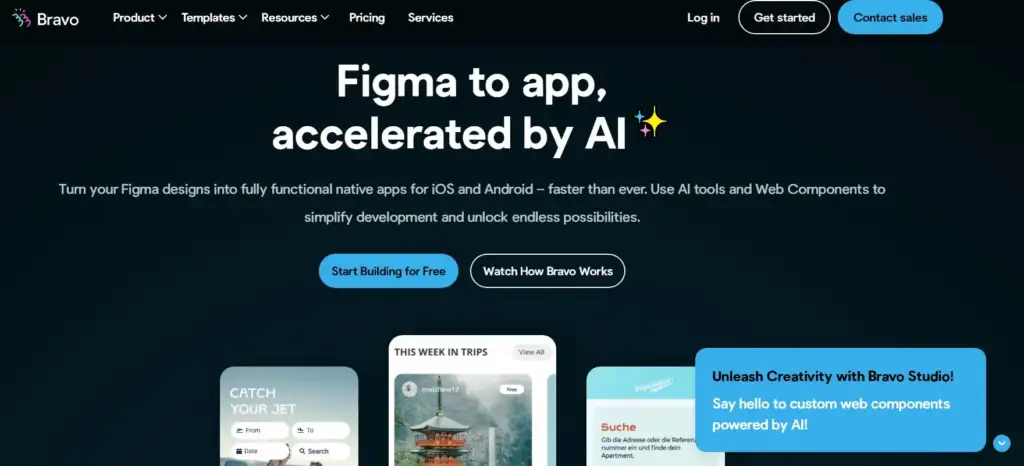Click the landing plane icon in To field
Screen dimensions: 1024x466
[x=301, y=431]
